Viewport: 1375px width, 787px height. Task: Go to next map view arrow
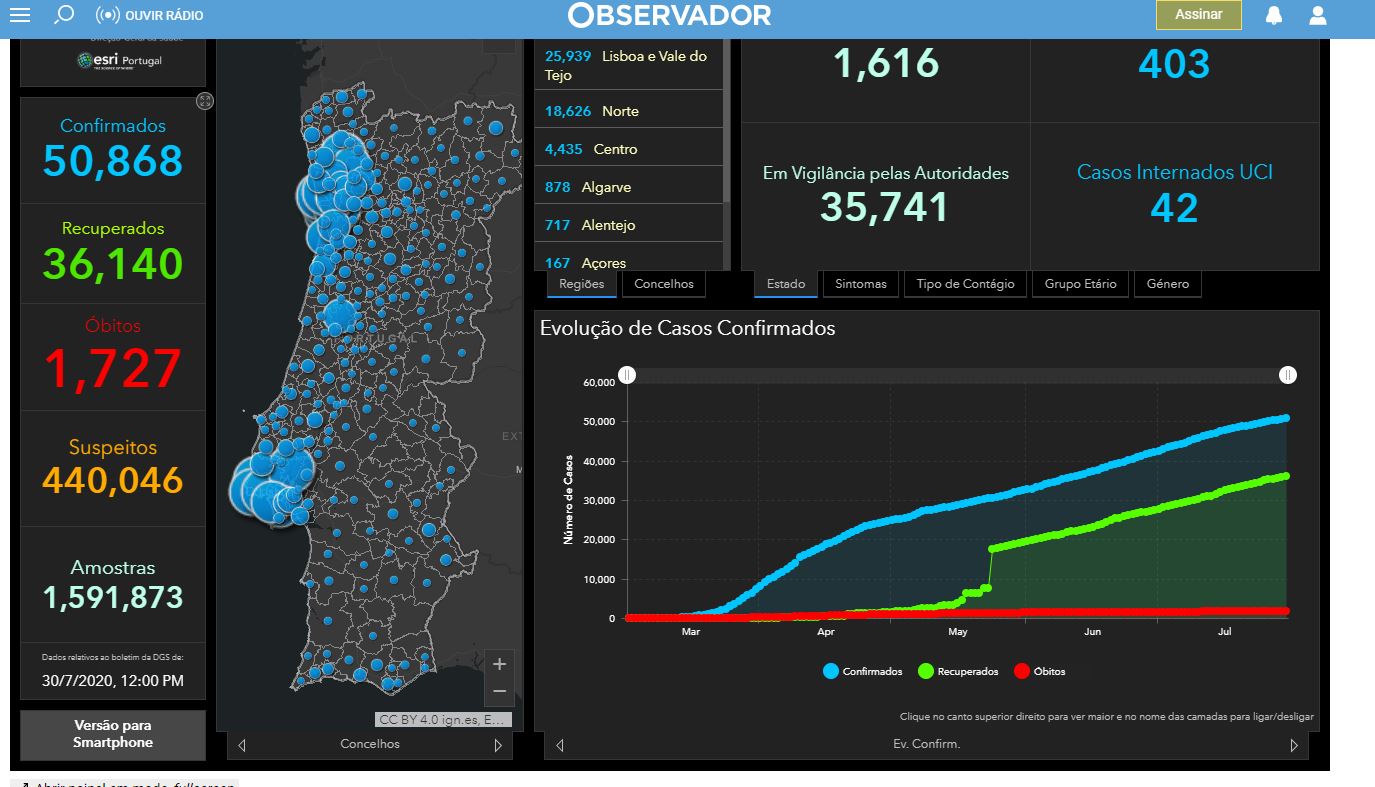[498, 745]
